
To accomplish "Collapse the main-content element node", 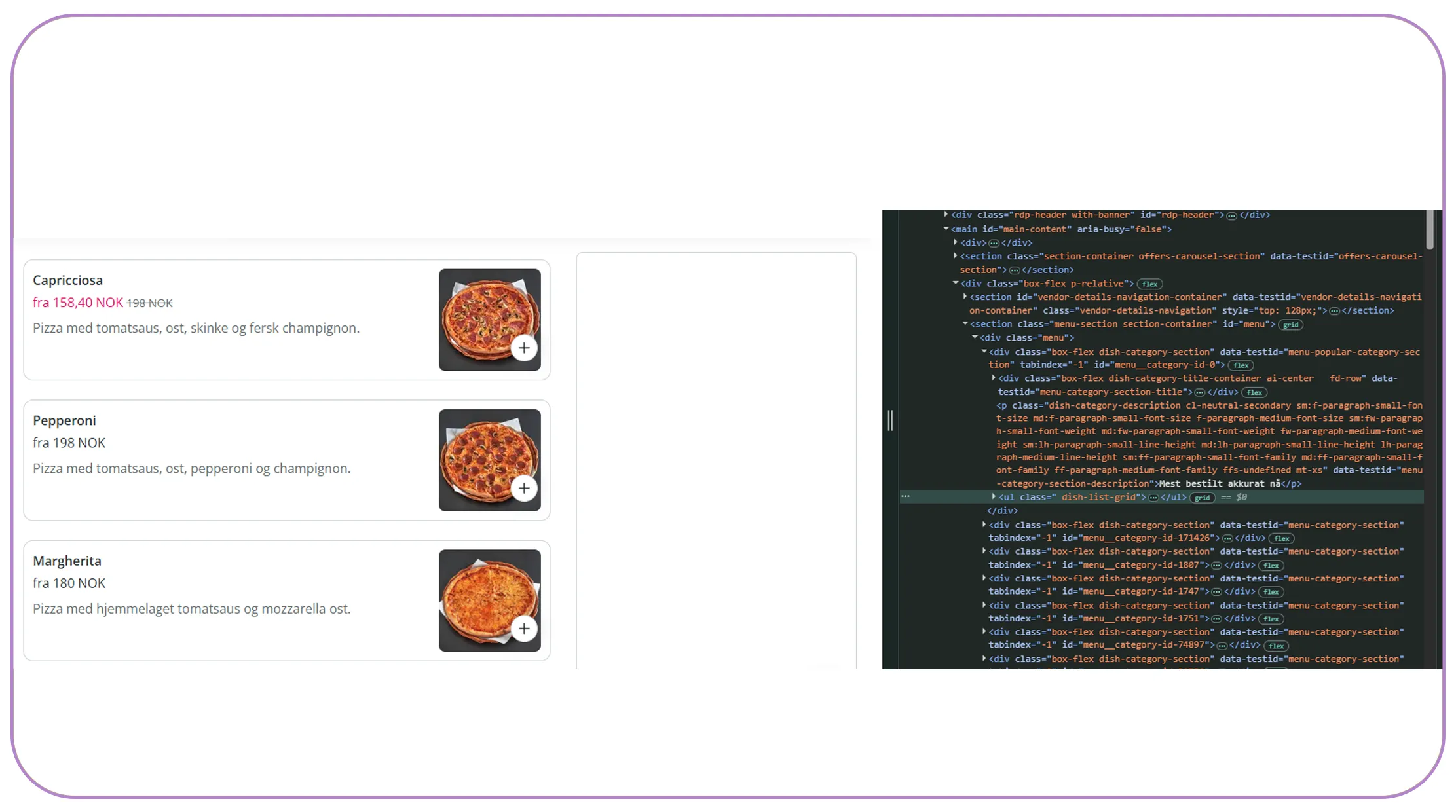I will point(946,229).
